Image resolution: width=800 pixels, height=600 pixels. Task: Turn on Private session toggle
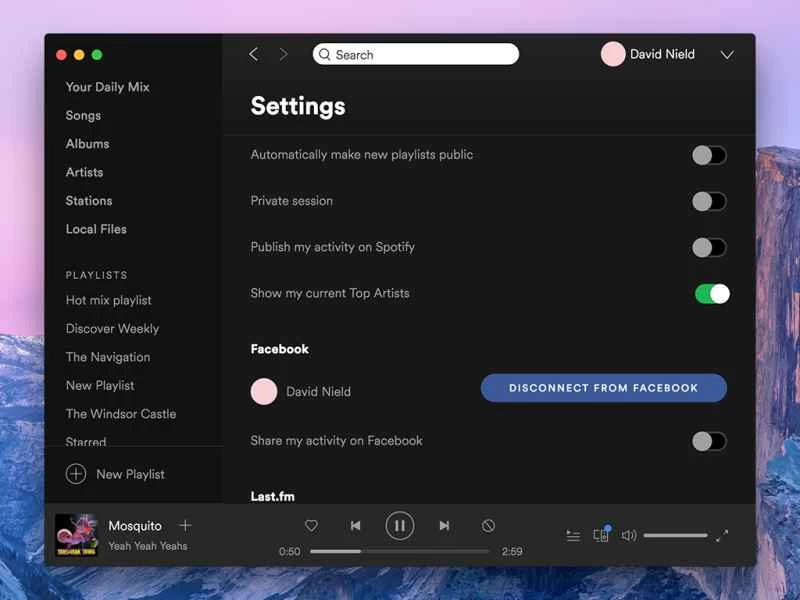(709, 201)
